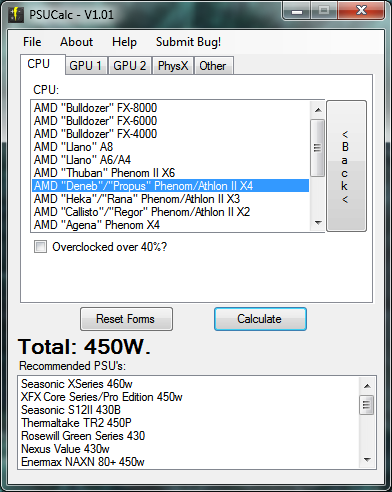The height and width of the screenshot is (492, 392).
Task: Select Thermaltake TR2 450P entry
Action: [188, 423]
